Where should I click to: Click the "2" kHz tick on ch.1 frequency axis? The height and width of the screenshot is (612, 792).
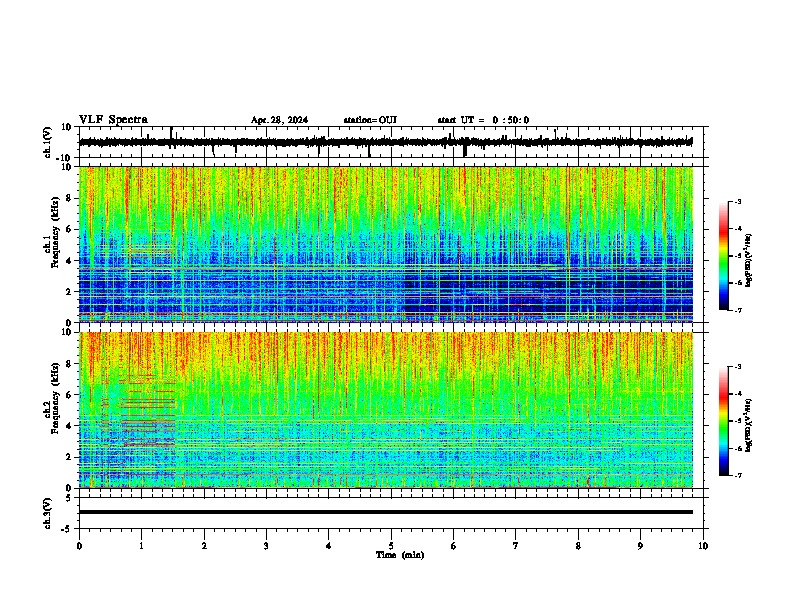(70, 291)
